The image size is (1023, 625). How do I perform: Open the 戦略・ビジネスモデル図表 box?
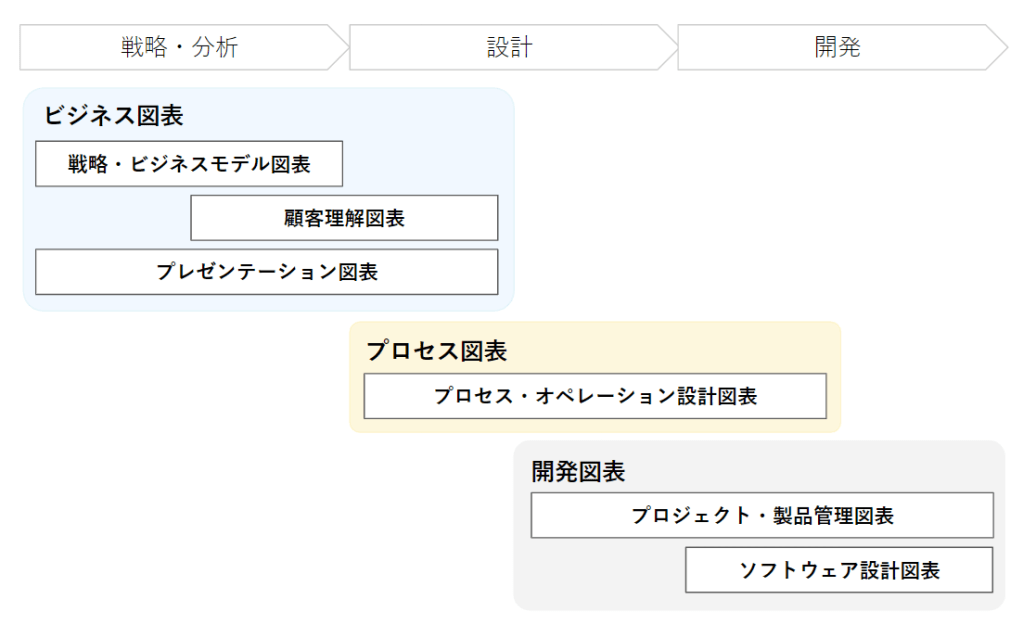tap(189, 164)
